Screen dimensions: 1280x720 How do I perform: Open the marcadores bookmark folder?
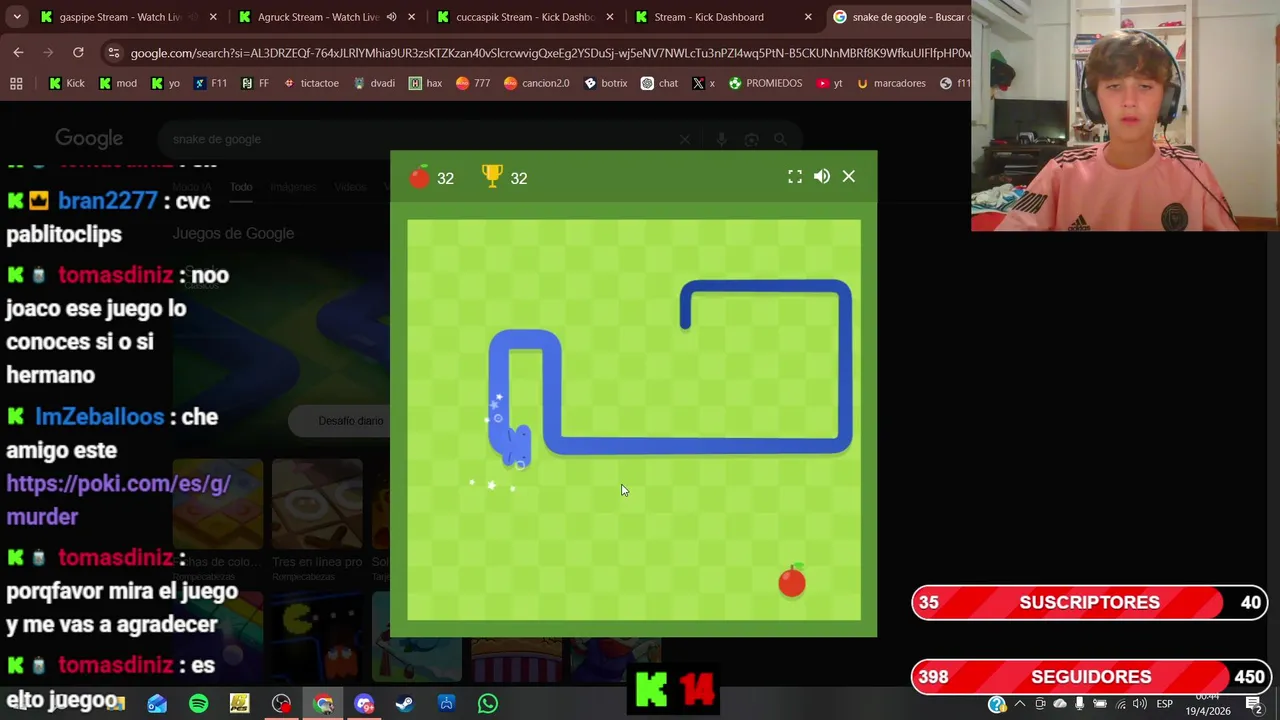(x=891, y=83)
